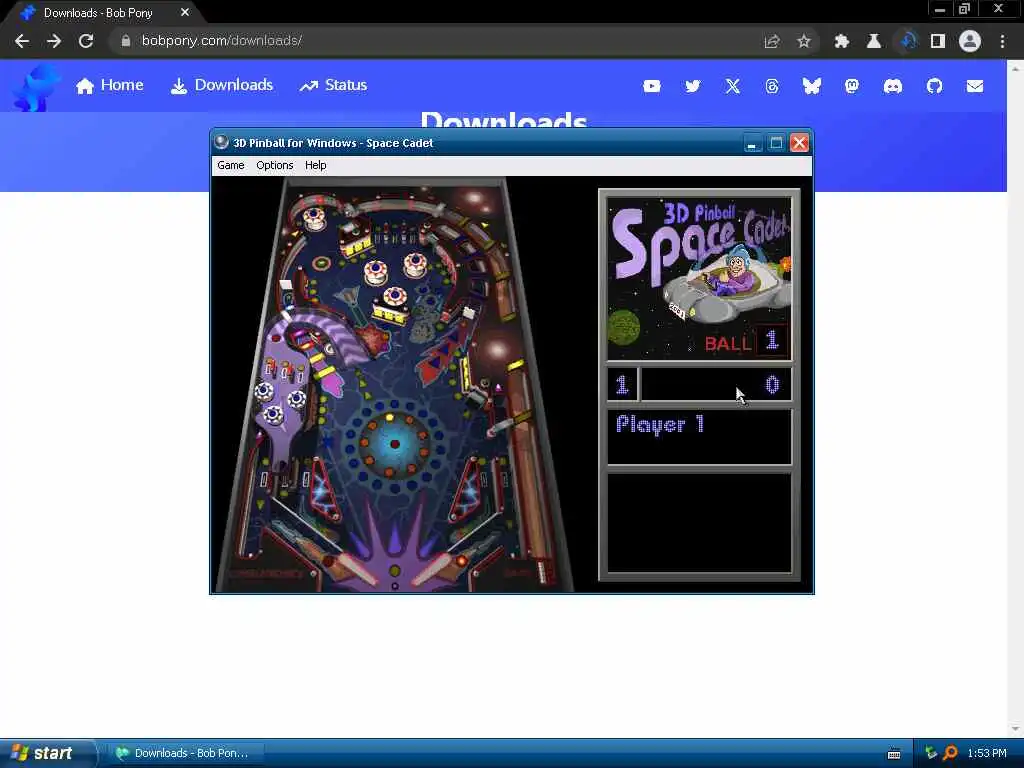Viewport: 1024px width, 768px height.
Task: Click the page scrollbar up arrow
Action: (1015, 67)
